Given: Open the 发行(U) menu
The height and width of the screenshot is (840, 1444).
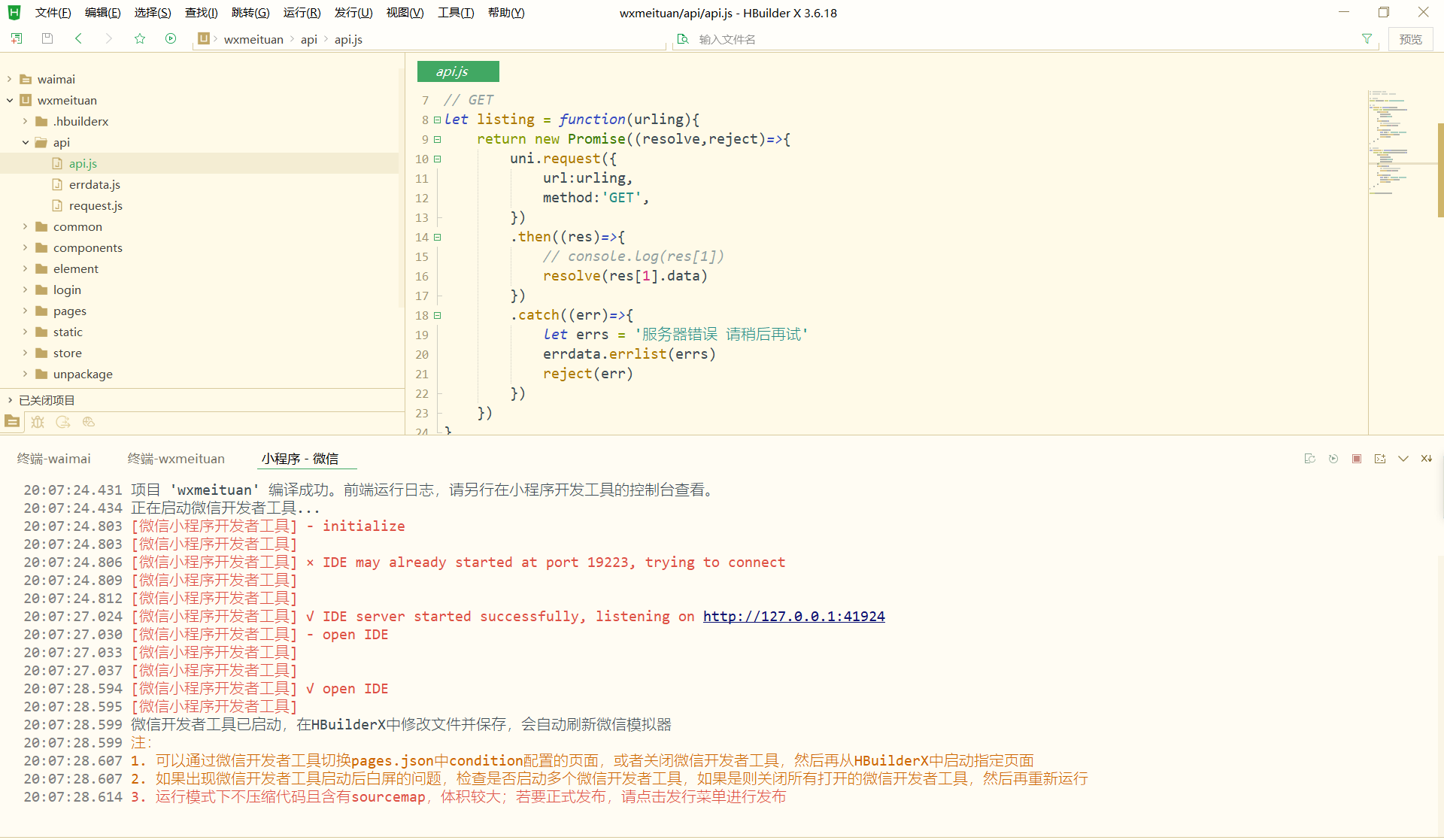Looking at the screenshot, I should tap(353, 13).
